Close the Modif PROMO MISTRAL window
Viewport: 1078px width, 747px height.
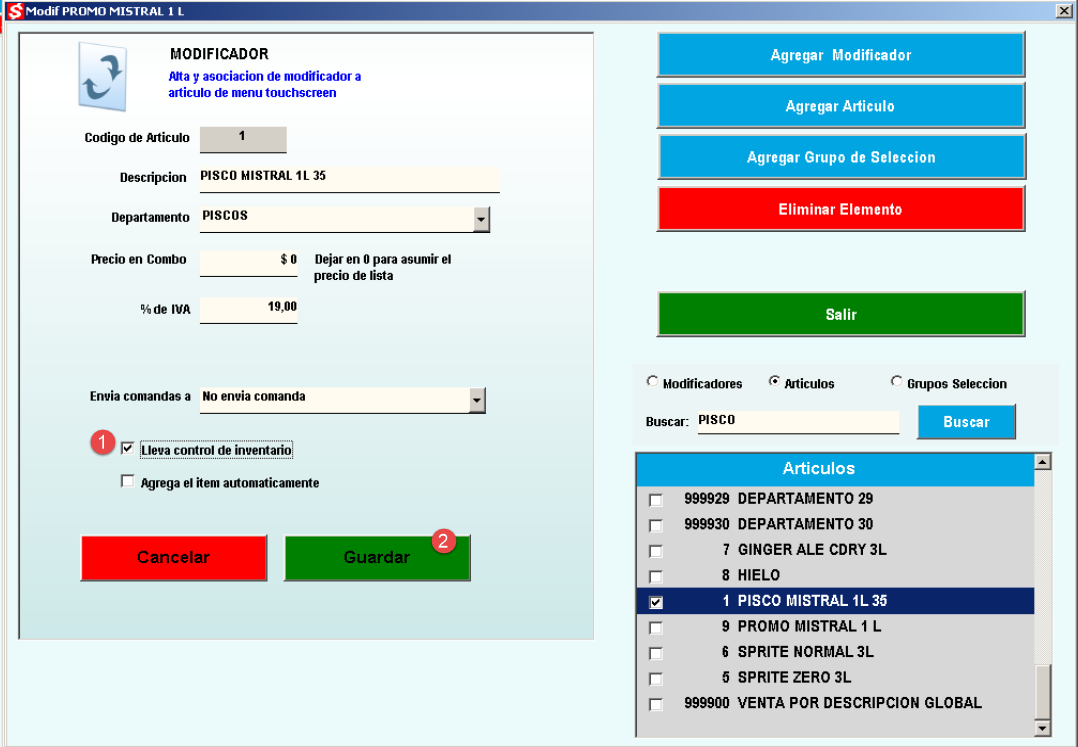click(1064, 10)
